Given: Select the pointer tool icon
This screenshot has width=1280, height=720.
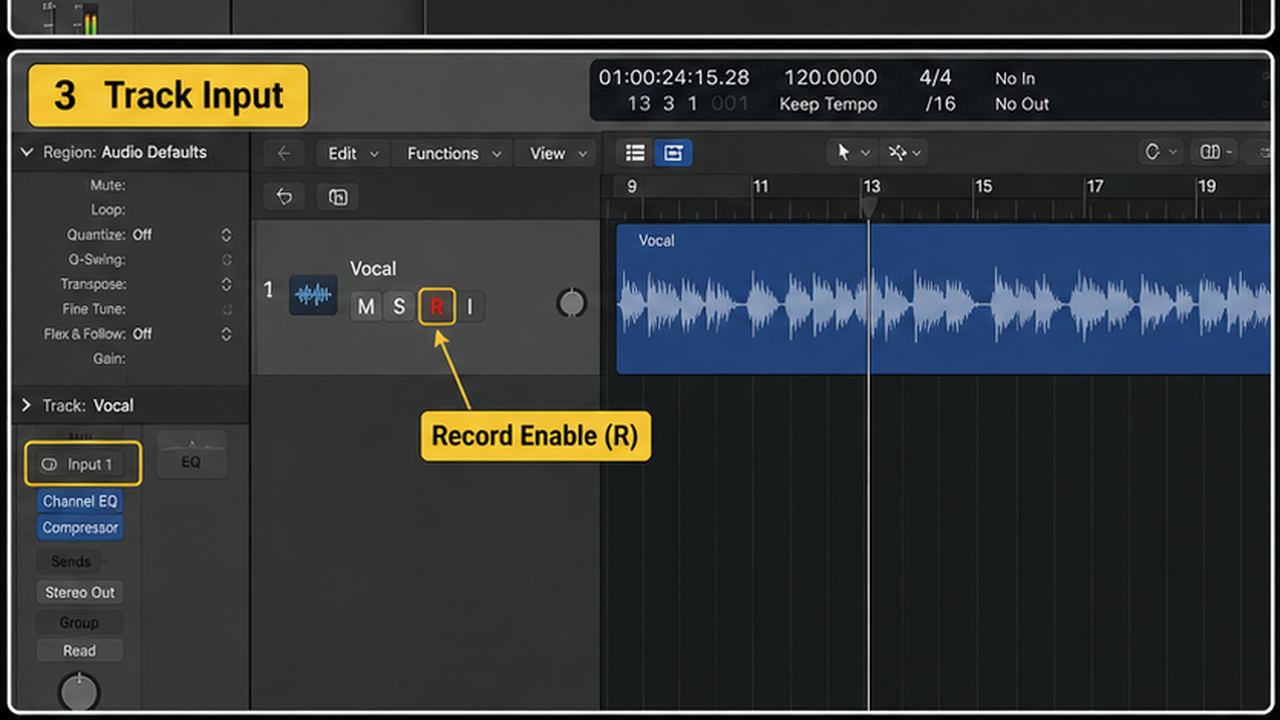Looking at the screenshot, I should click(x=843, y=152).
